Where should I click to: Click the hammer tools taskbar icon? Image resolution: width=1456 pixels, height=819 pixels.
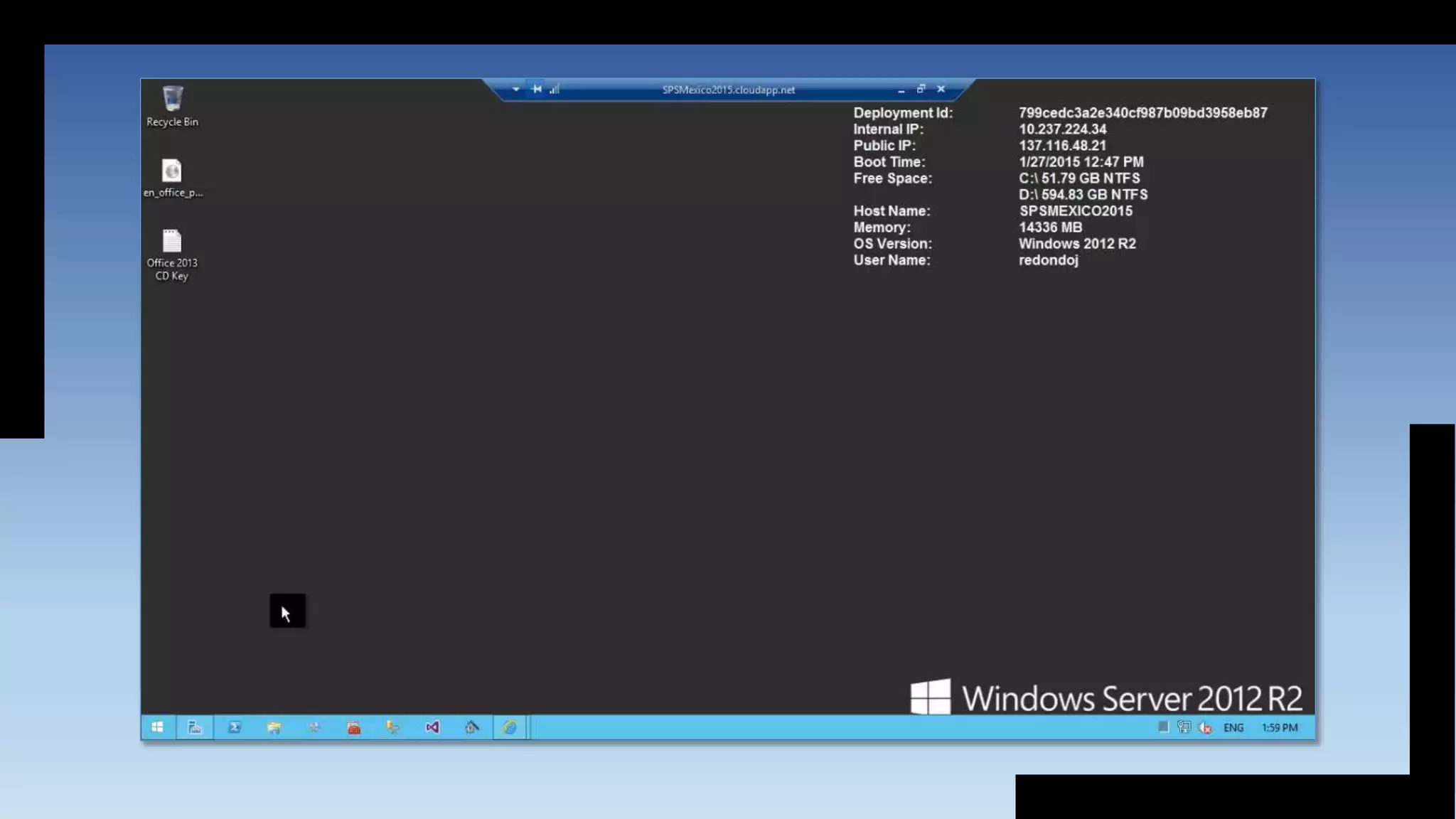(472, 727)
